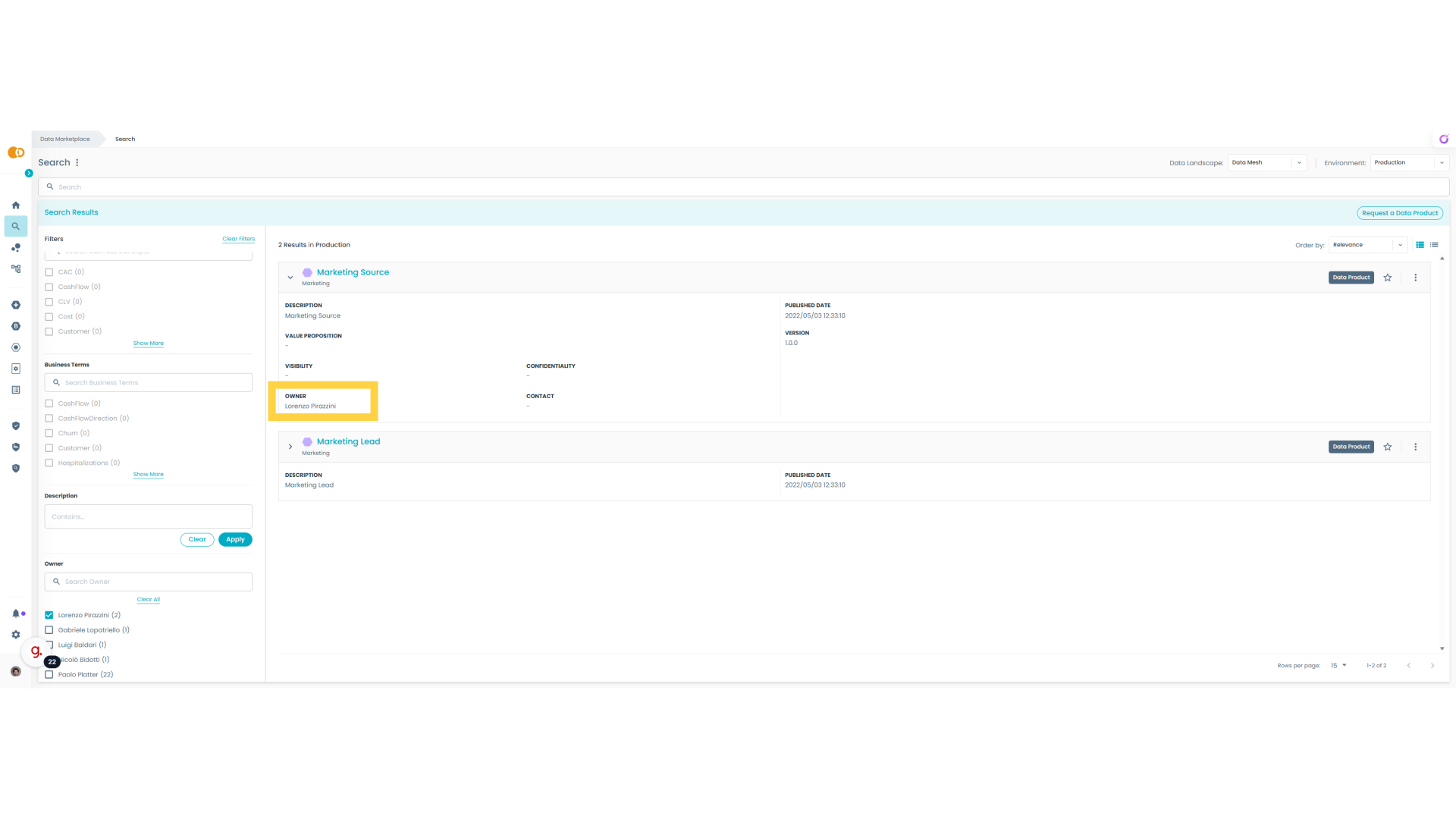Check the Cost (0) filter
The width and height of the screenshot is (1456, 819).
[49, 317]
